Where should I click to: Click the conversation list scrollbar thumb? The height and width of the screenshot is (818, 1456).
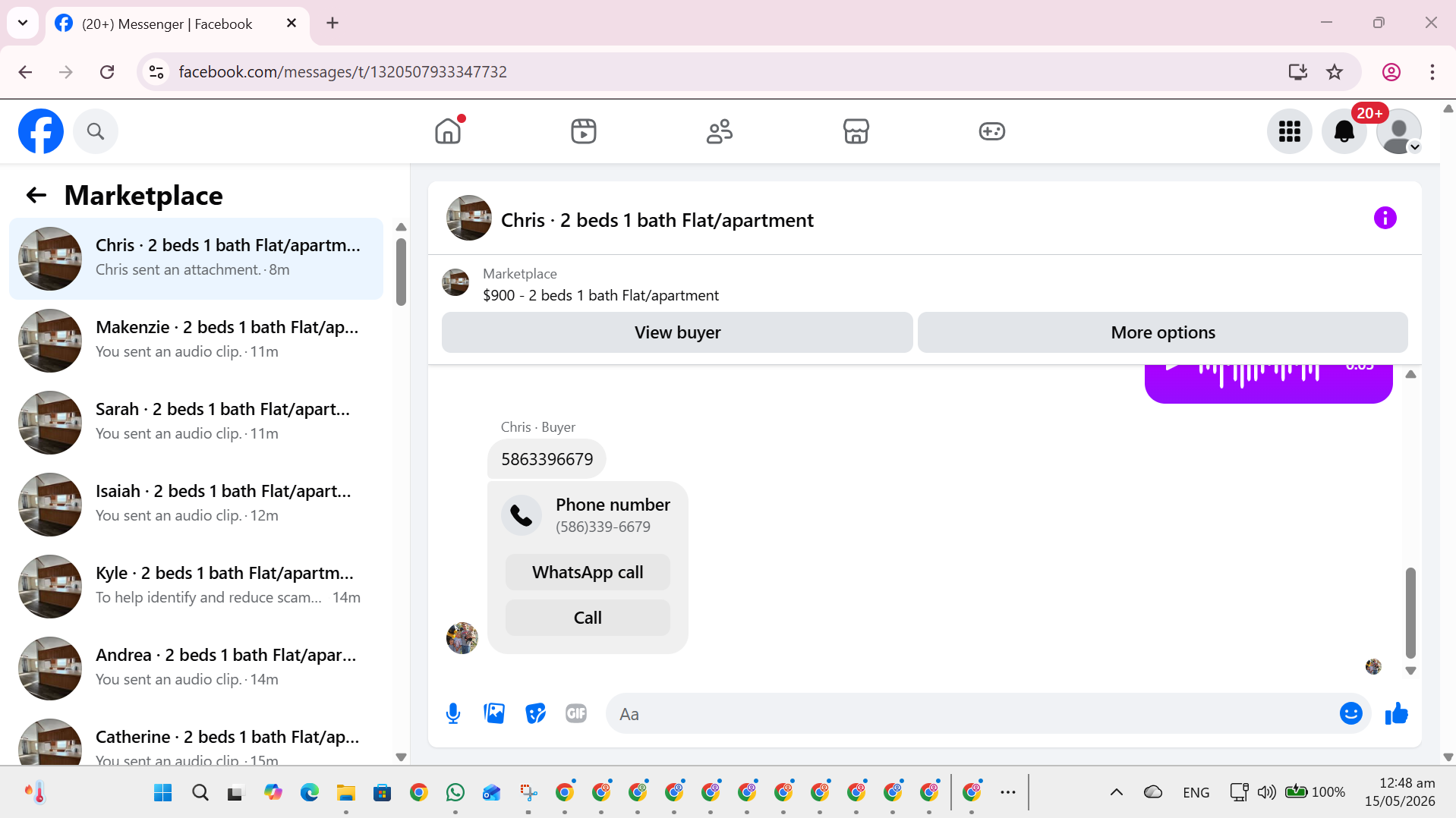pos(401,272)
